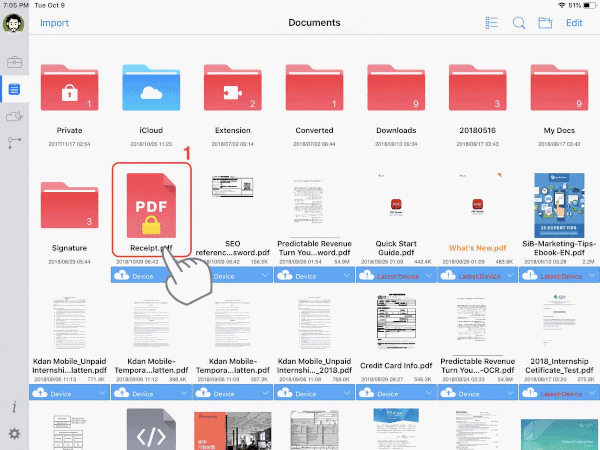Select the Documents sidebar icon
Image resolution: width=600 pixels, height=450 pixels.
14,89
